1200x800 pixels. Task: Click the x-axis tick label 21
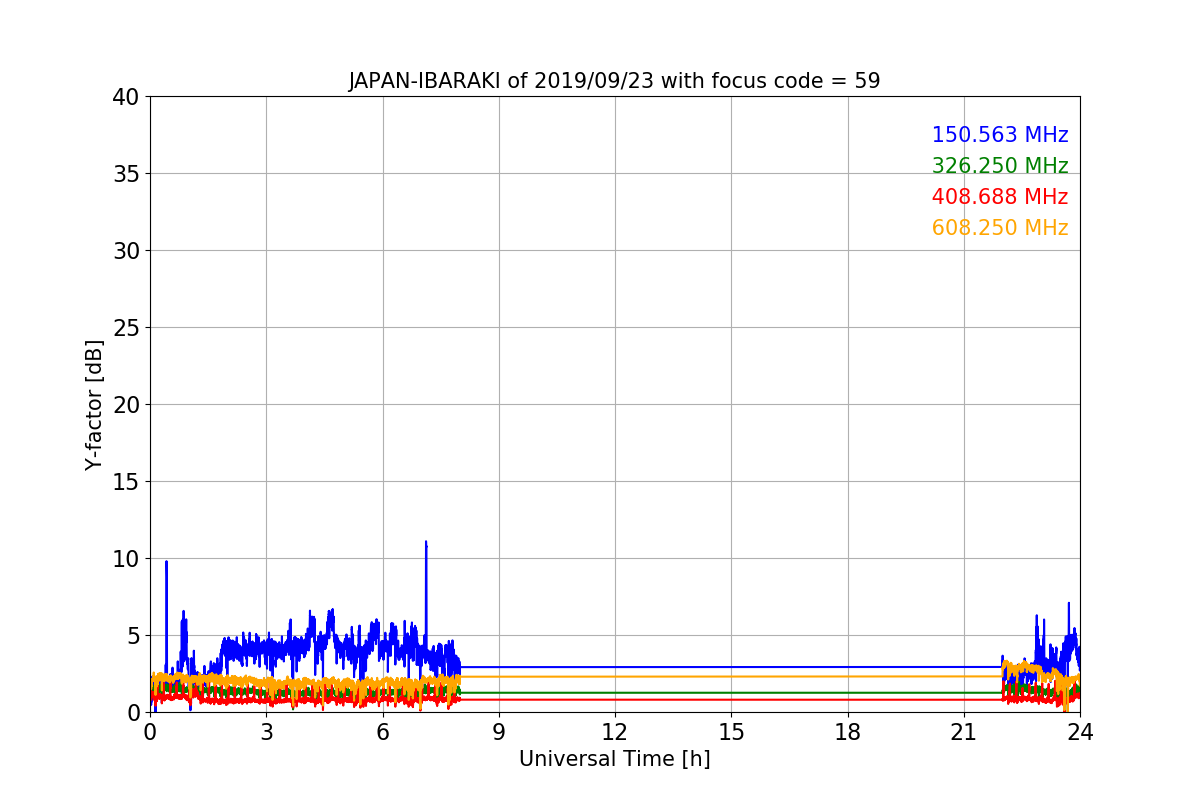[964, 732]
